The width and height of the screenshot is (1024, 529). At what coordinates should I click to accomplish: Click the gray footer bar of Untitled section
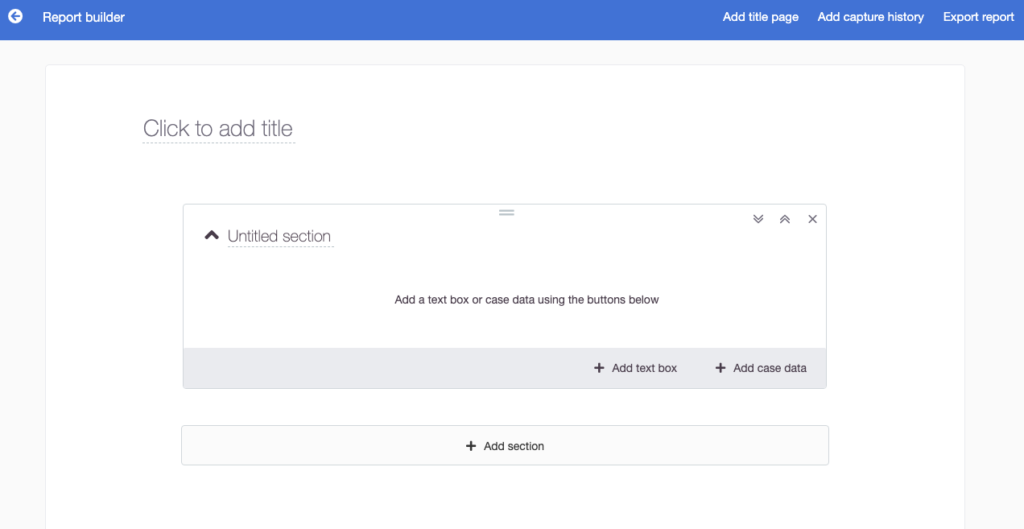380,368
